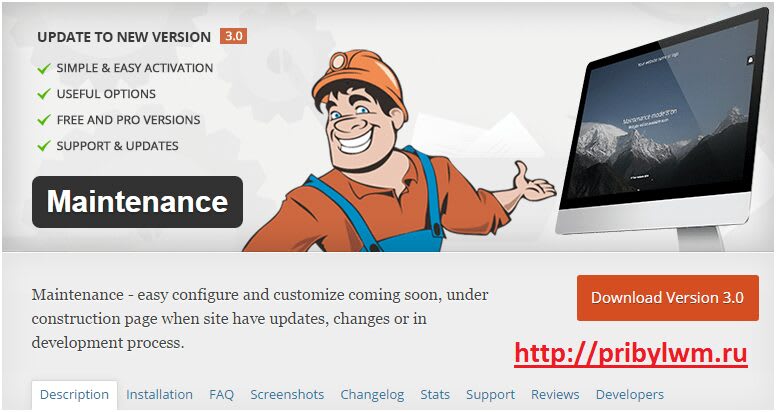Image resolution: width=777 pixels, height=412 pixels.
Task: Click the checkmark beside Free and Pro Versions
Action: (44, 120)
